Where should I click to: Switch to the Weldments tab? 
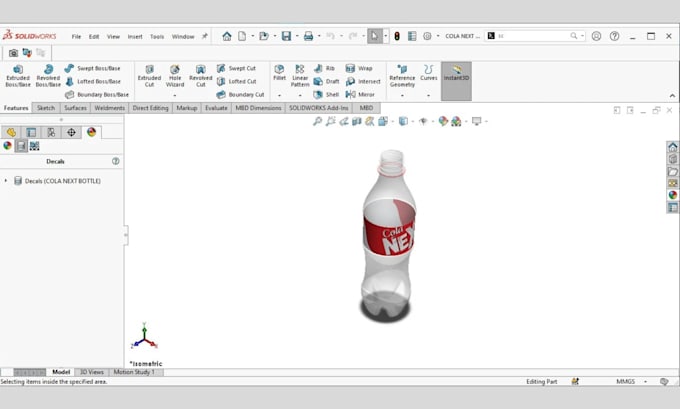[x=109, y=108]
